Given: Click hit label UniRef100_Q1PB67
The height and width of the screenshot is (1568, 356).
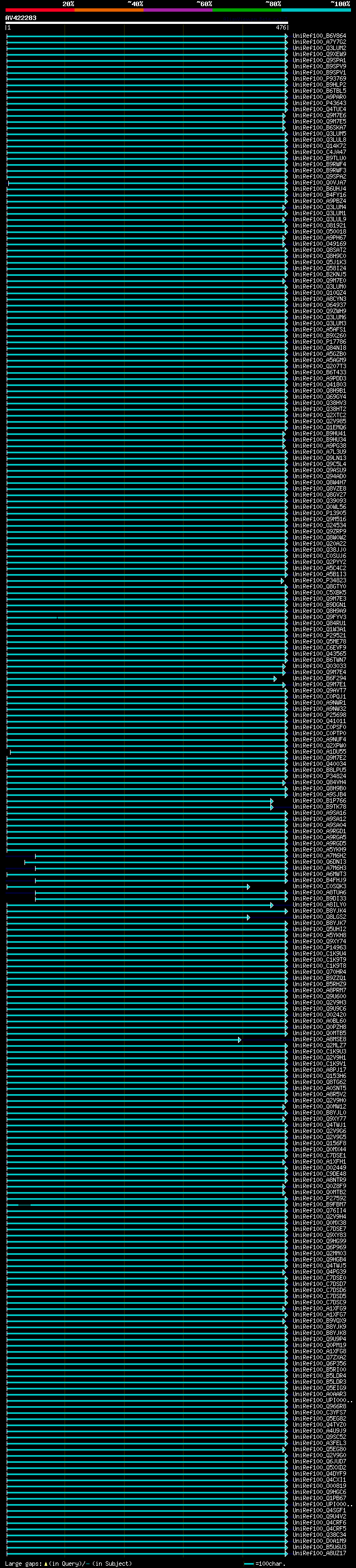Looking at the screenshot, I should click(x=319, y=1498).
